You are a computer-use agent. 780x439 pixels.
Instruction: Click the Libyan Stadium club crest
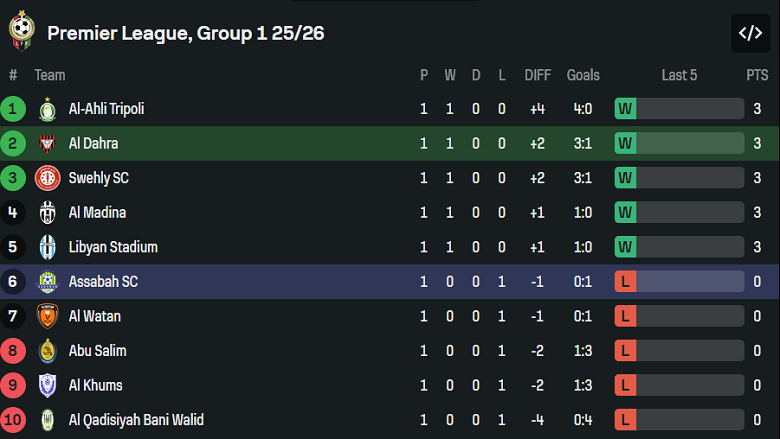coord(48,247)
